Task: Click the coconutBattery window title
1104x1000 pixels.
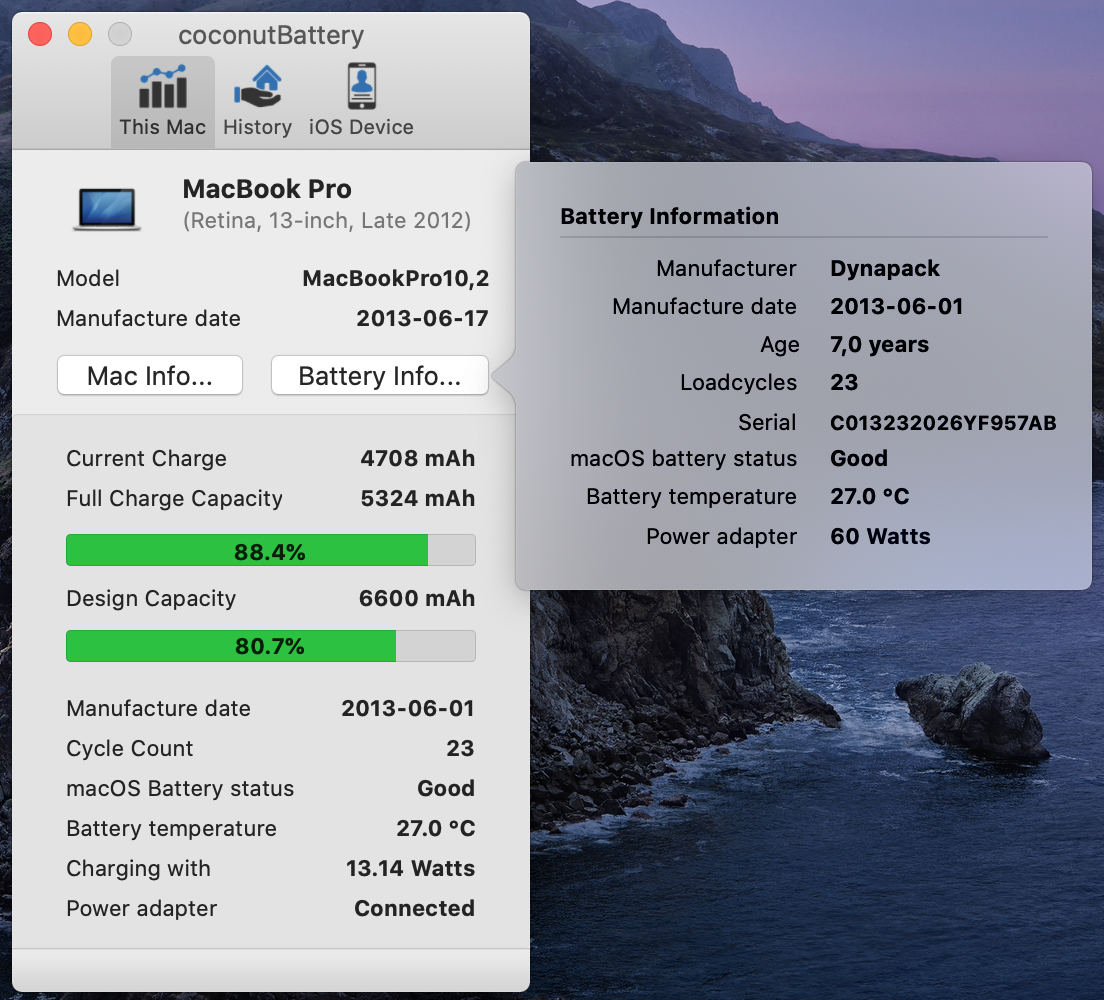Action: (271, 36)
